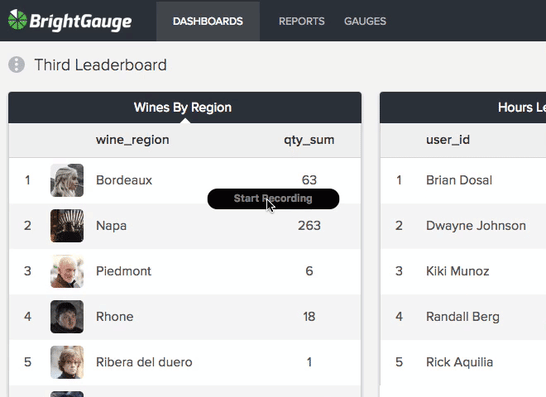Click the Kiki Munoz entry
546x397 pixels.
(458, 271)
